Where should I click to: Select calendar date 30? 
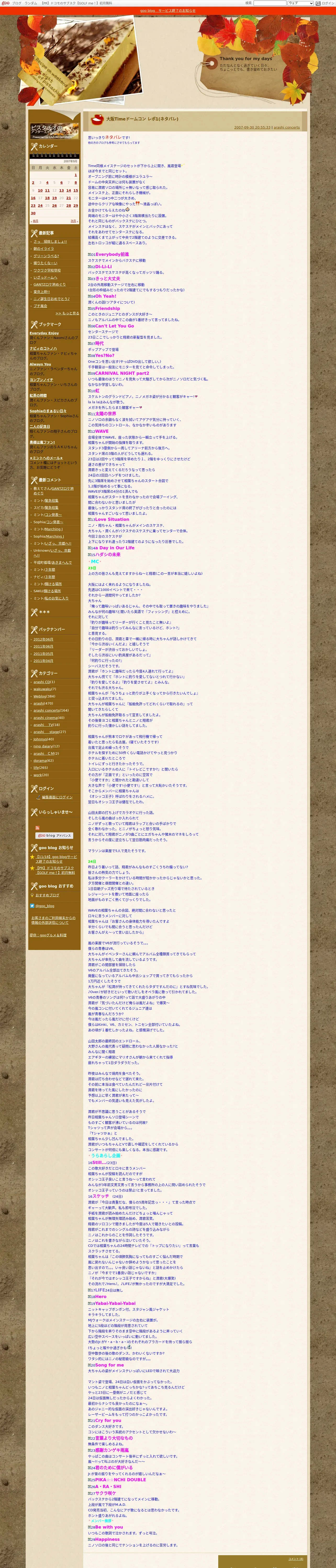pyautogui.click(x=33, y=213)
